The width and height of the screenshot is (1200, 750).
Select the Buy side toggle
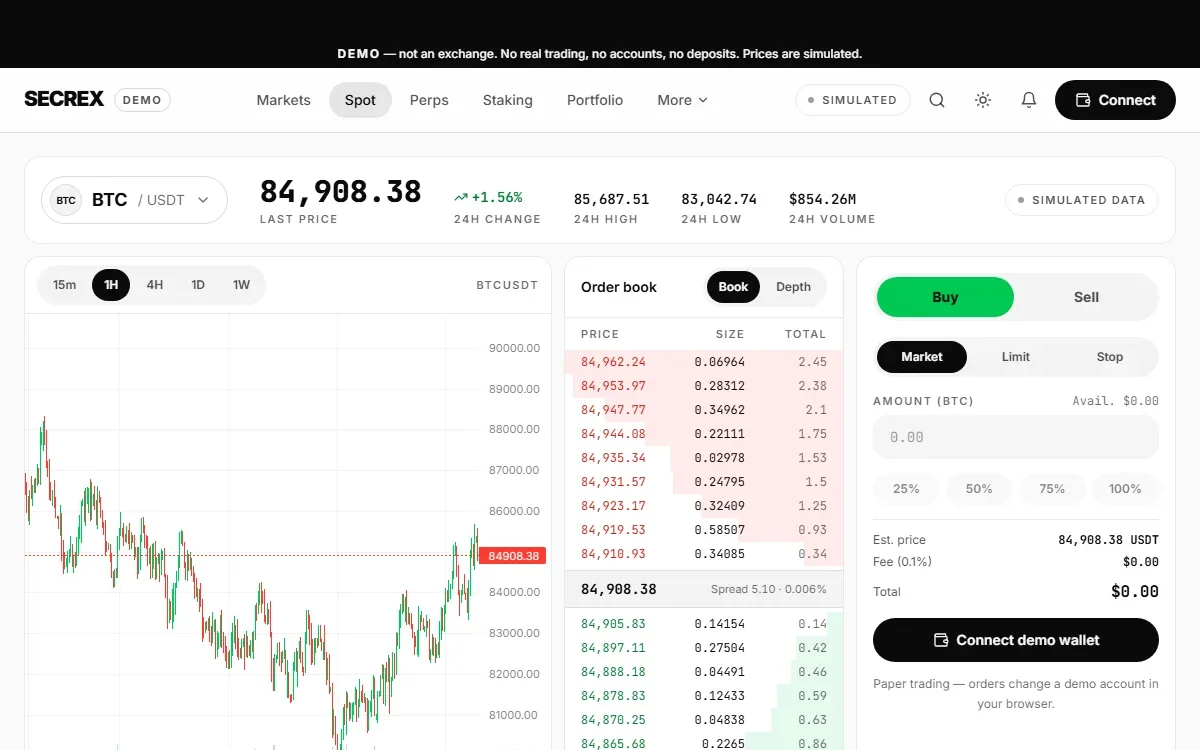coord(945,297)
